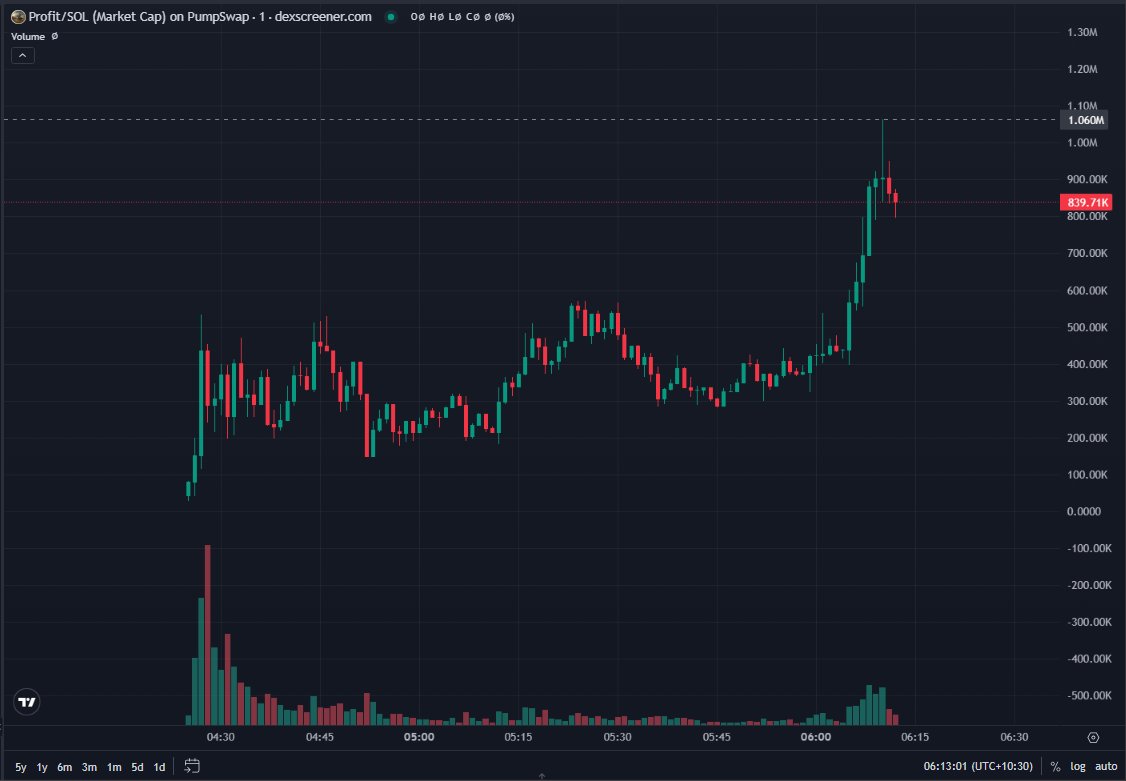Click the scroll-to-realtime hexagon icon above price scale
Viewport: 1126px width, 781px height.
(1091, 737)
